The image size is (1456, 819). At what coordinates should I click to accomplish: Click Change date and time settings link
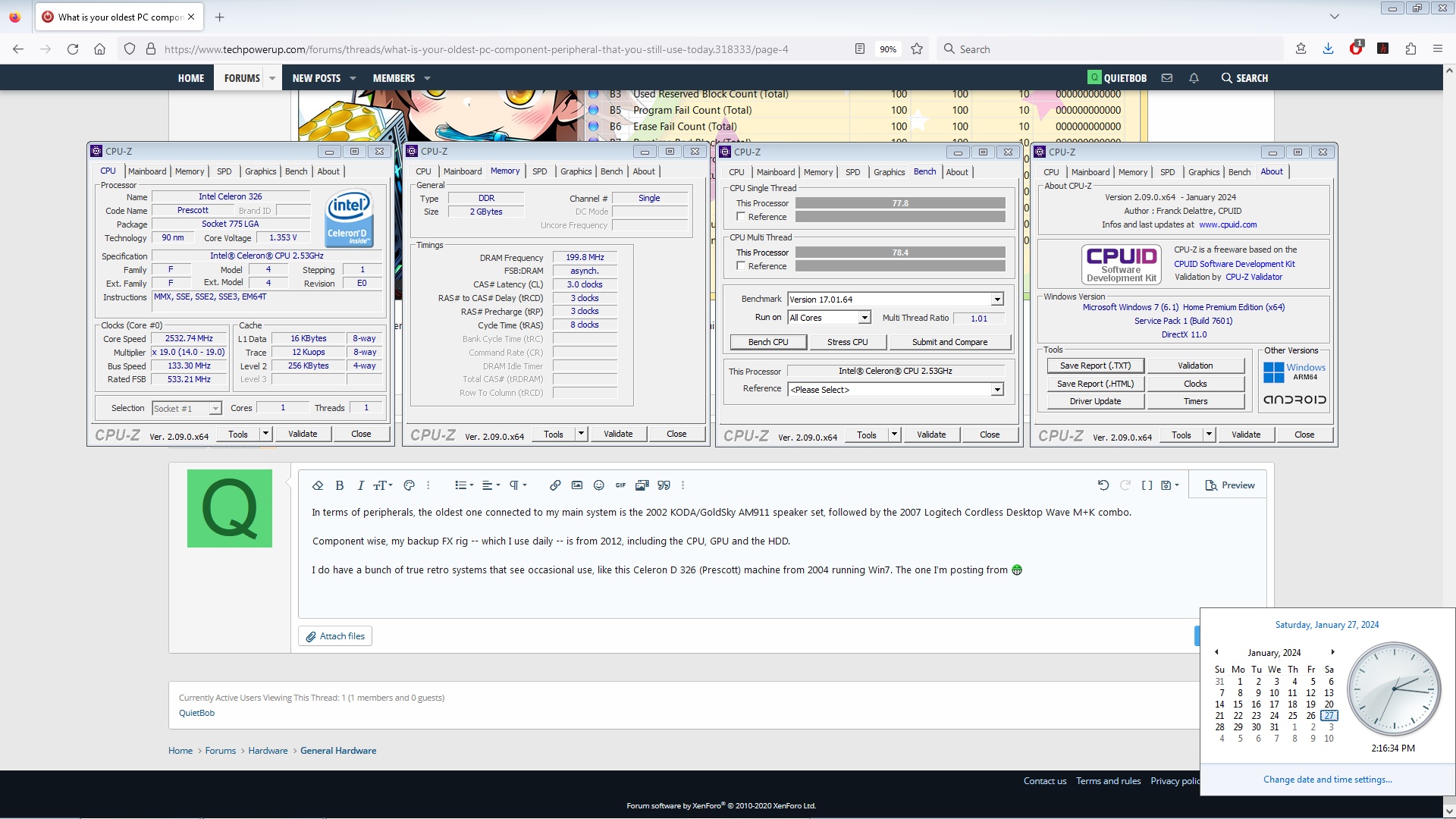point(1327,780)
